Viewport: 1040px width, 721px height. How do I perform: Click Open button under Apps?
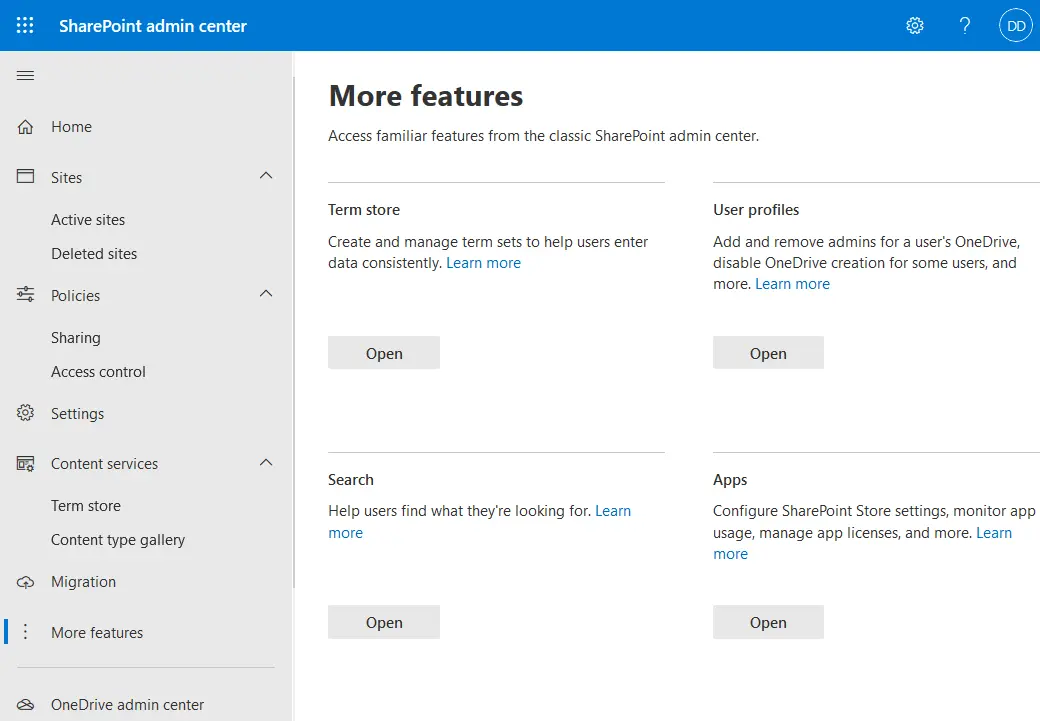pos(768,622)
